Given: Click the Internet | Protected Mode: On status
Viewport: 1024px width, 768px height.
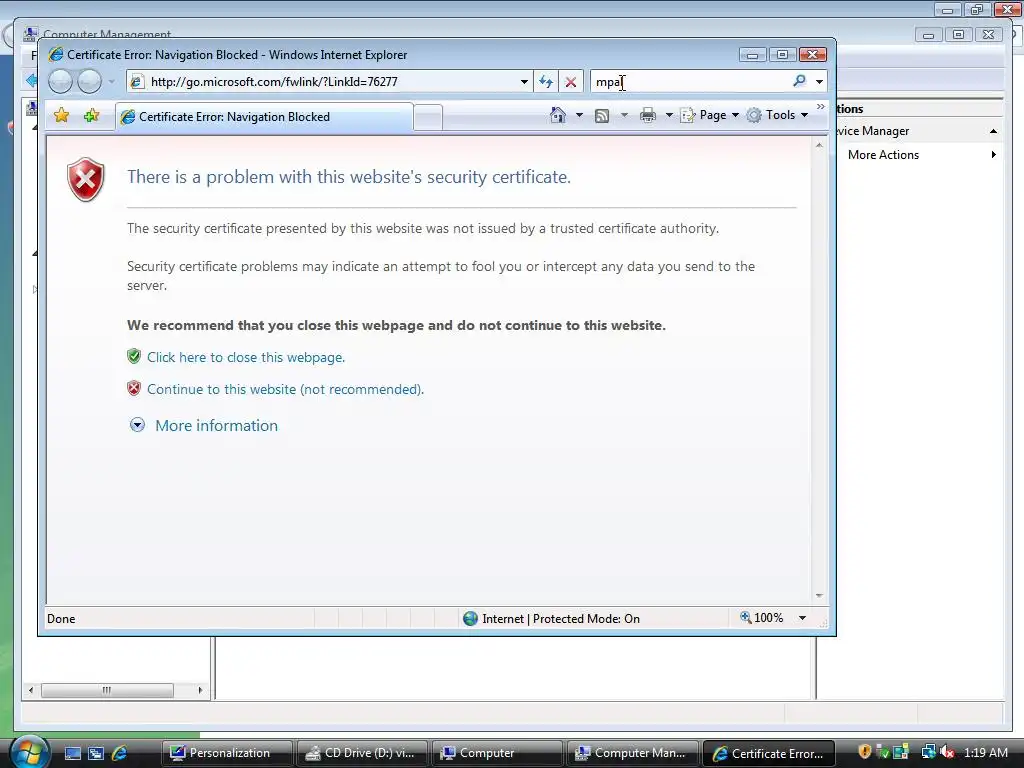Looking at the screenshot, I should point(552,618).
